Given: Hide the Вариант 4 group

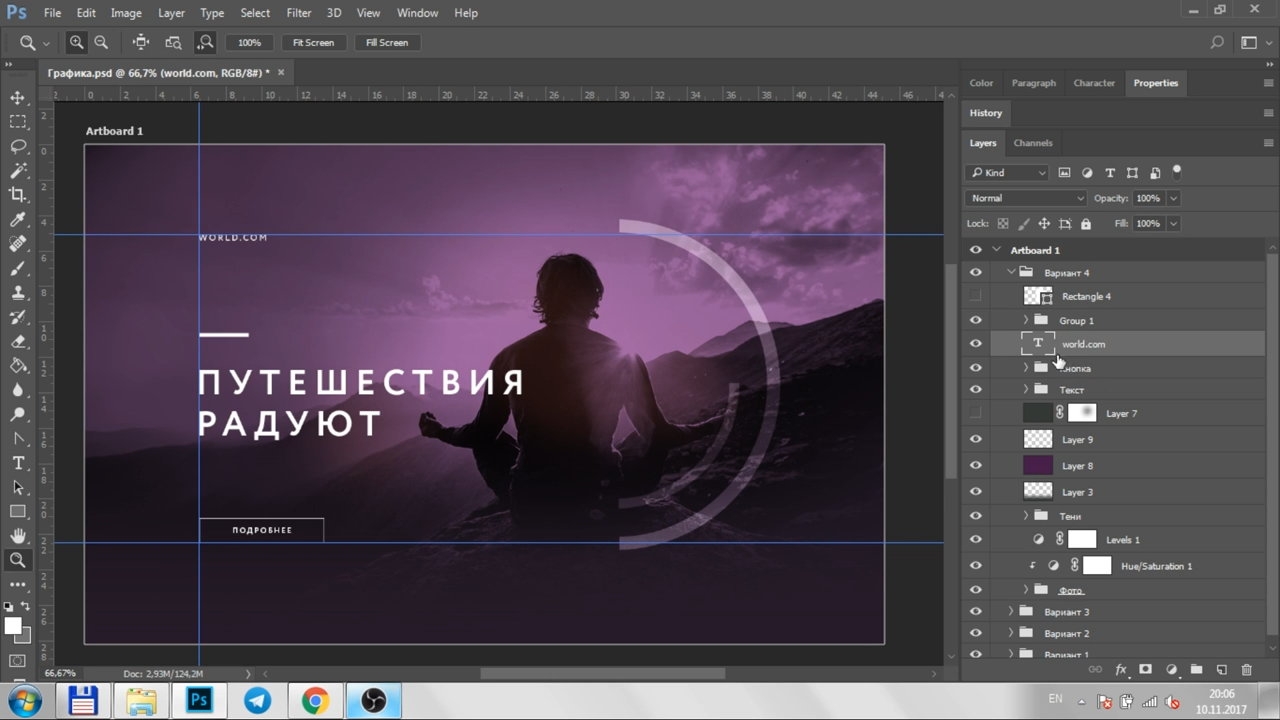Looking at the screenshot, I should [976, 272].
